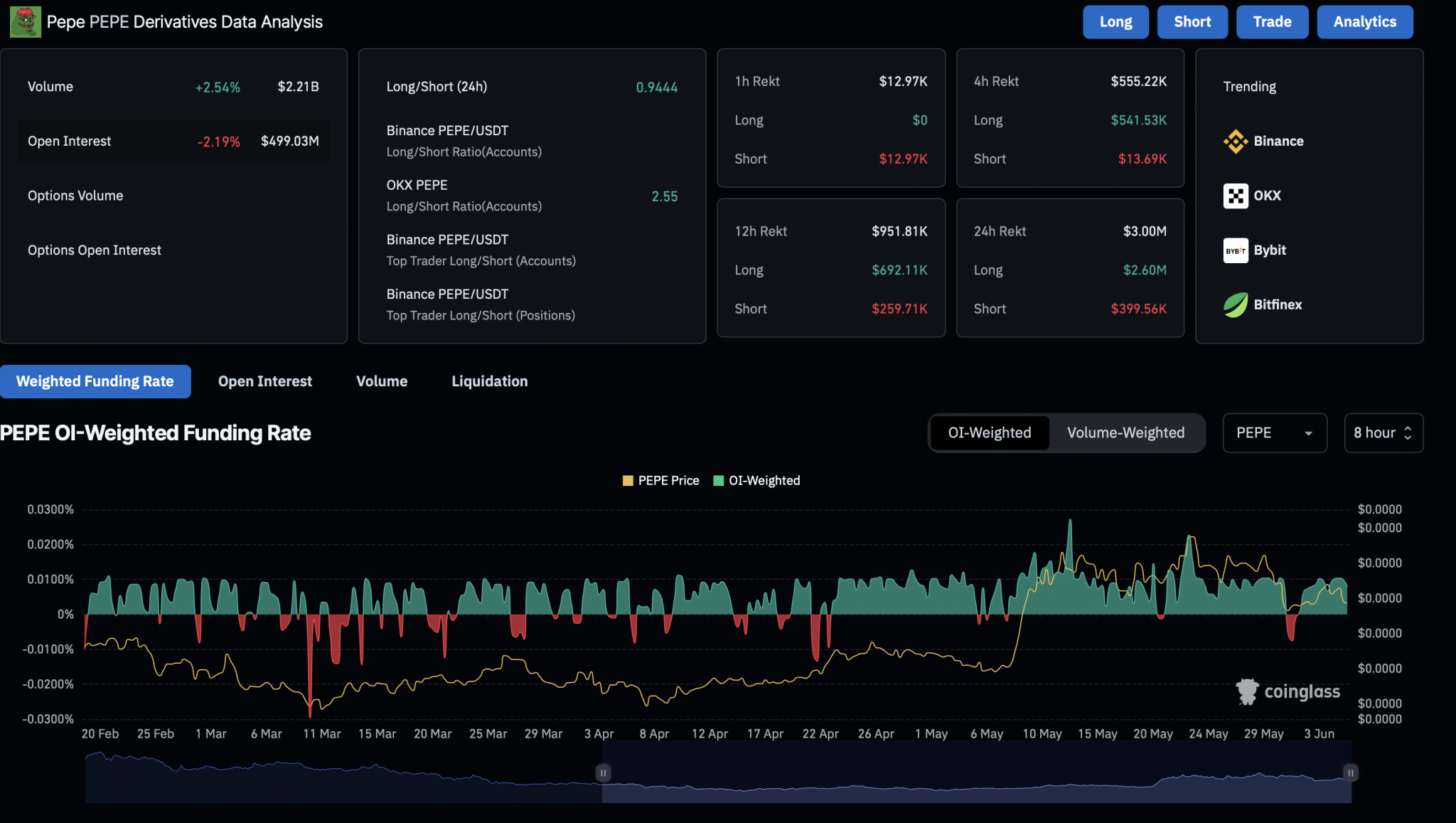Select the OI-Weighted toggle option

click(x=989, y=432)
